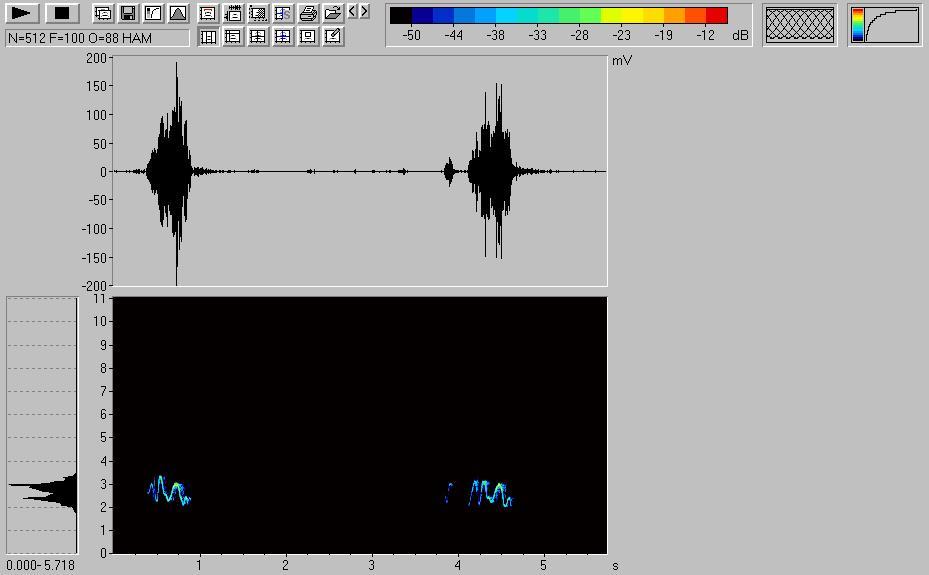Click the Play button

coord(23,13)
